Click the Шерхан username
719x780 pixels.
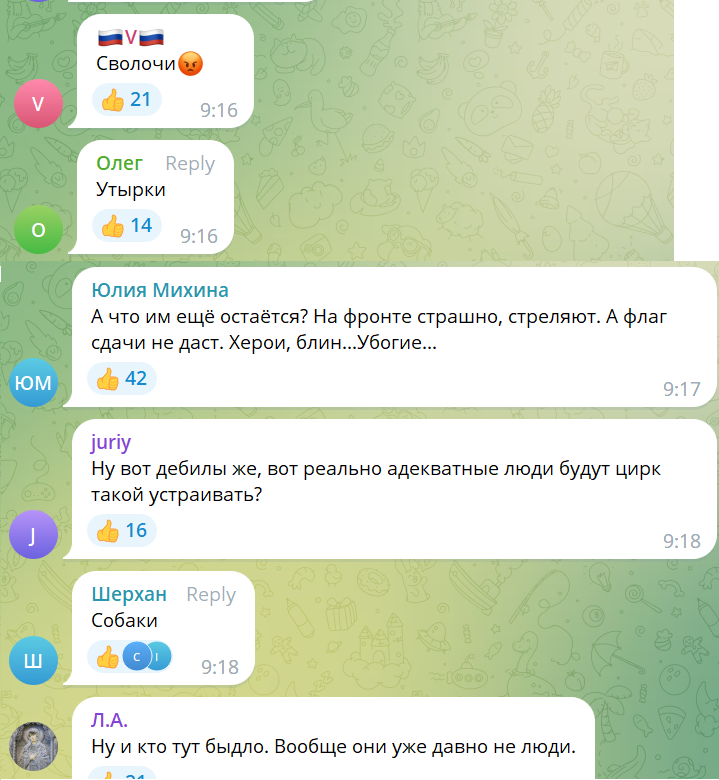pyautogui.click(x=129, y=594)
